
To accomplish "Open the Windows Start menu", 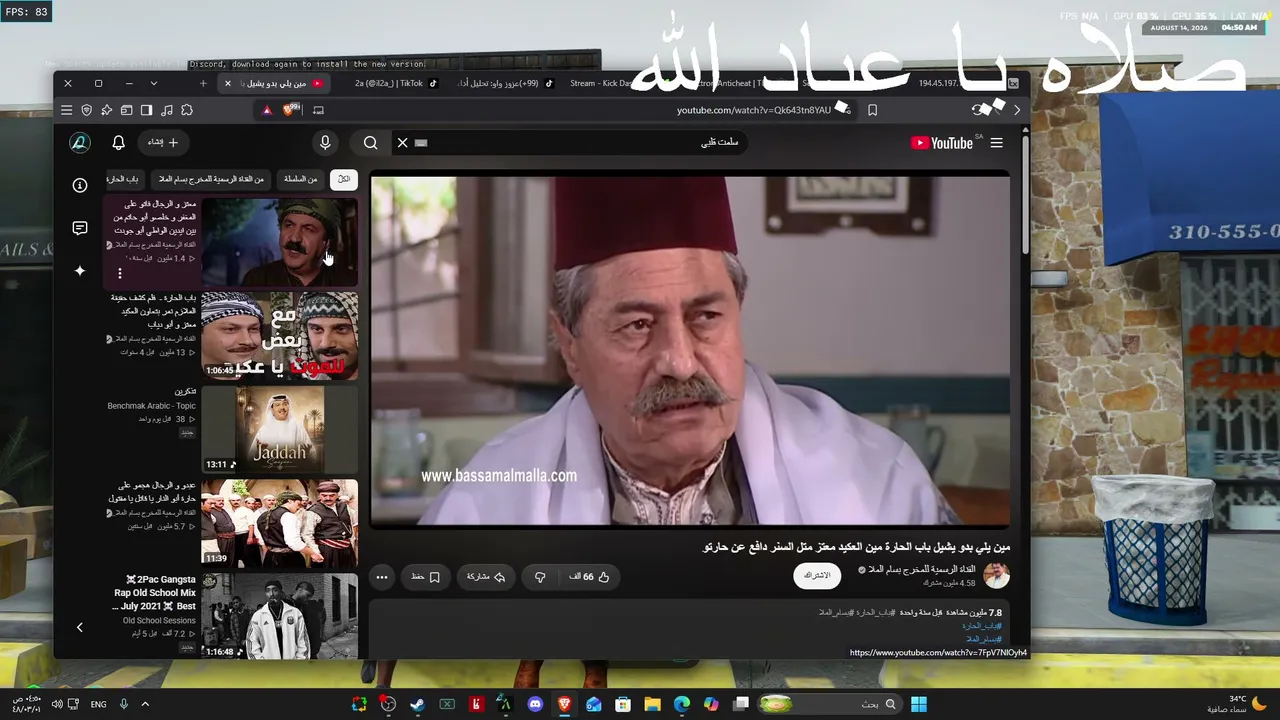I will [919, 704].
